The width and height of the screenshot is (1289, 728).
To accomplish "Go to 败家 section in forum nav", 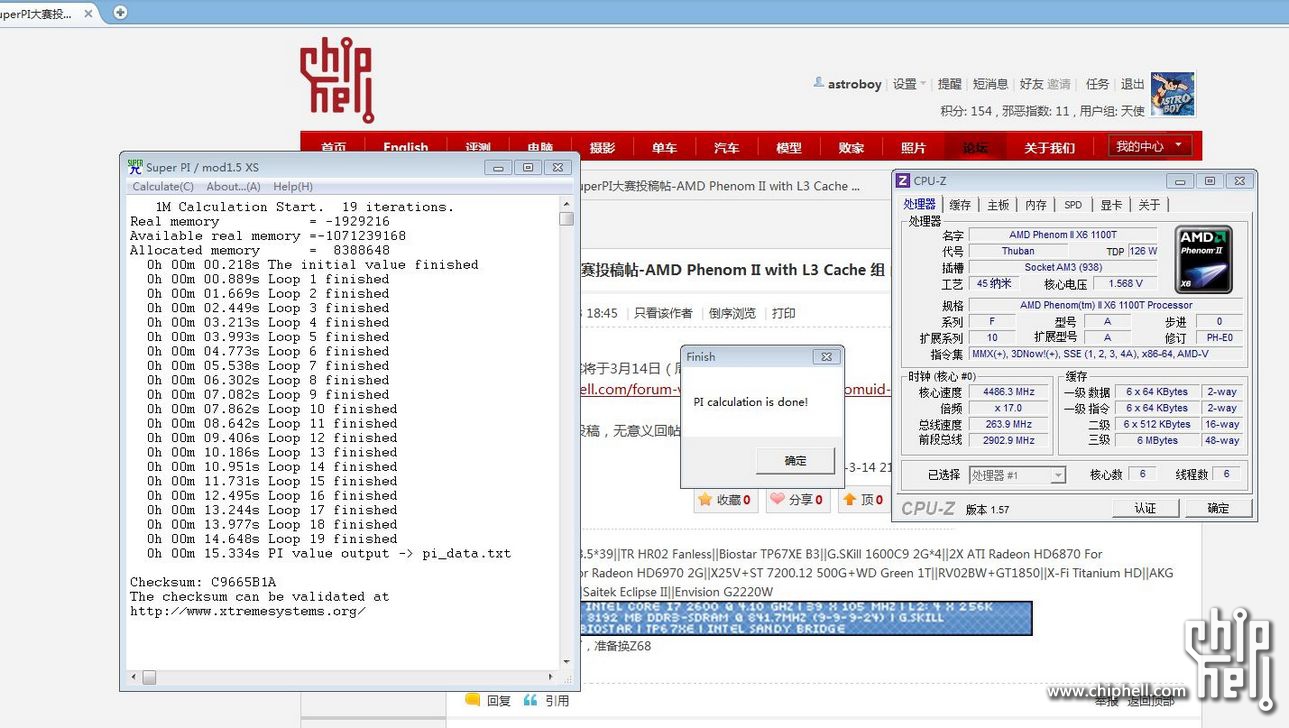I will tap(851, 148).
